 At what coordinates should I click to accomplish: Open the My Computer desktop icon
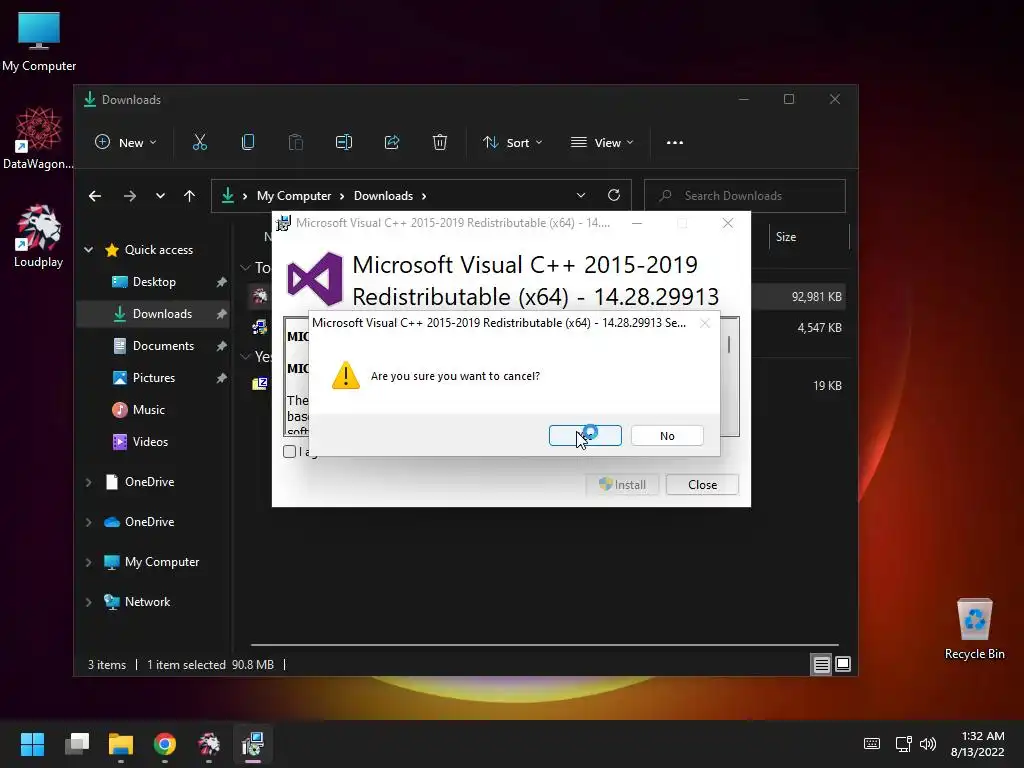[x=39, y=42]
